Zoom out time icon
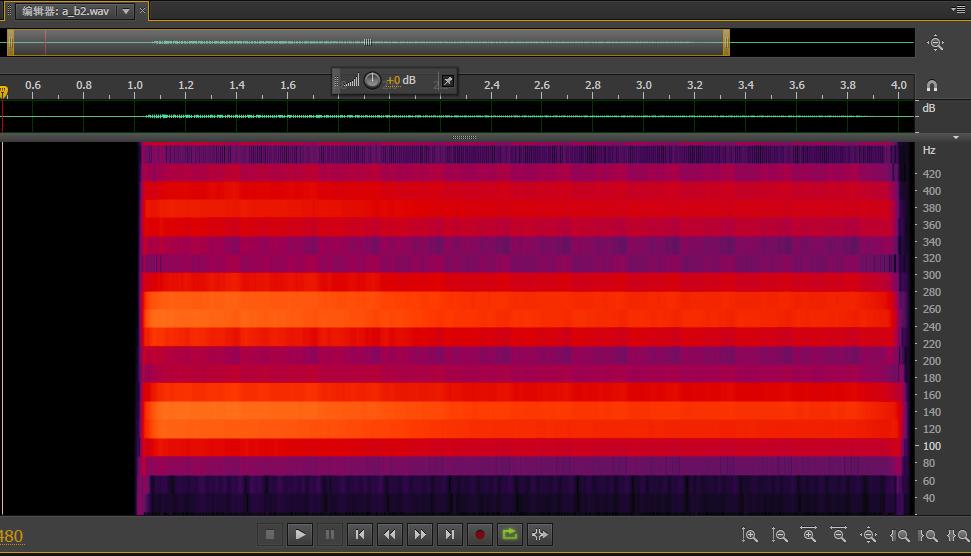971x556 pixels. click(x=838, y=535)
